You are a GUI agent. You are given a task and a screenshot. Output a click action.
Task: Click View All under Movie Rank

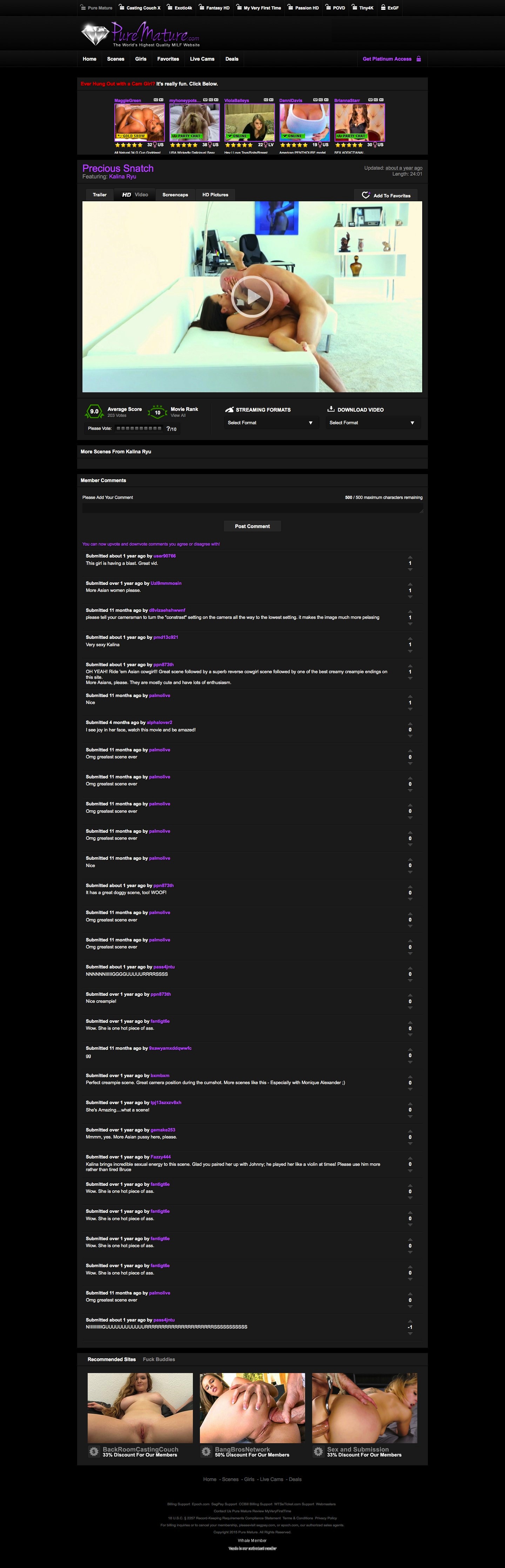178,415
